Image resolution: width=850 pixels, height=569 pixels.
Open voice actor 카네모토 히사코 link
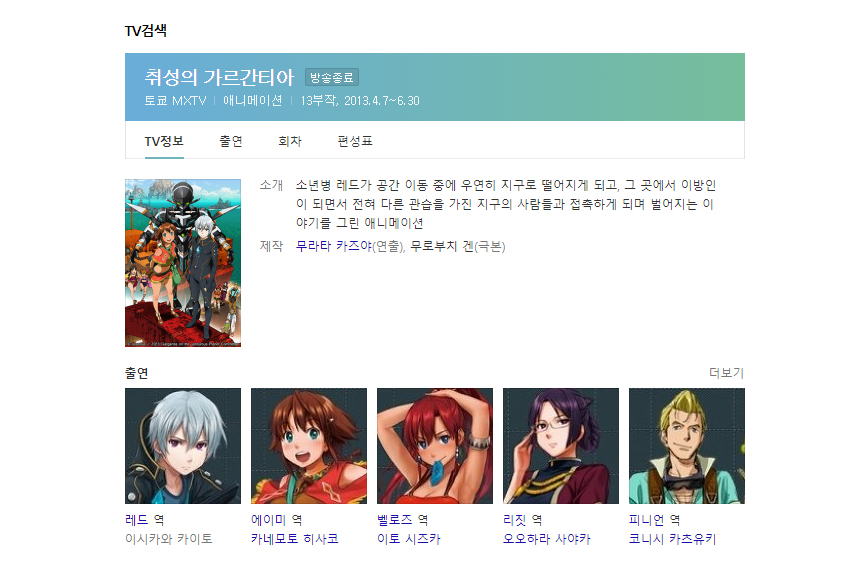coord(295,539)
